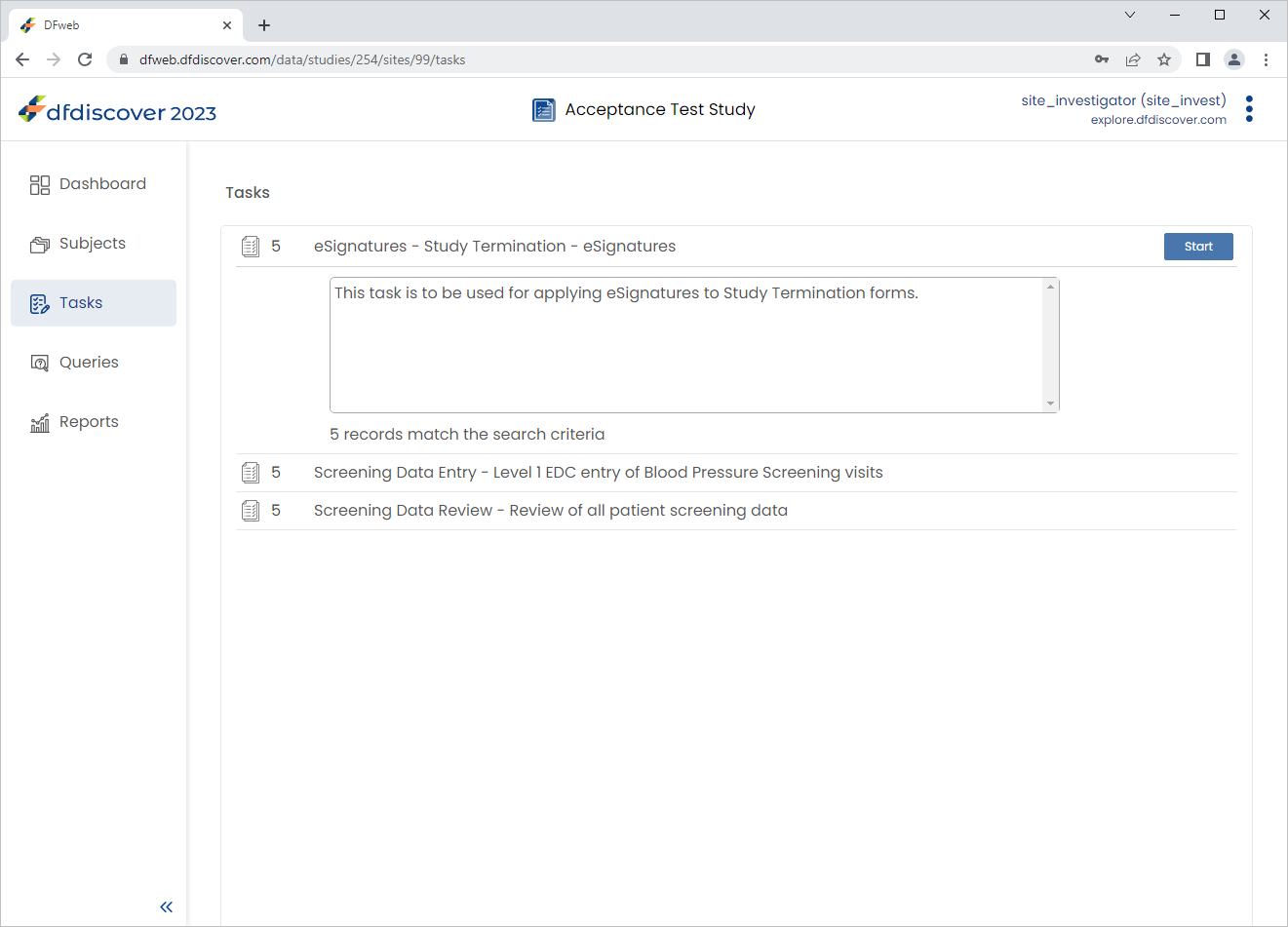Expand the Screening Data Review task row
Viewport: 1288px width, 927px height.
click(736, 511)
